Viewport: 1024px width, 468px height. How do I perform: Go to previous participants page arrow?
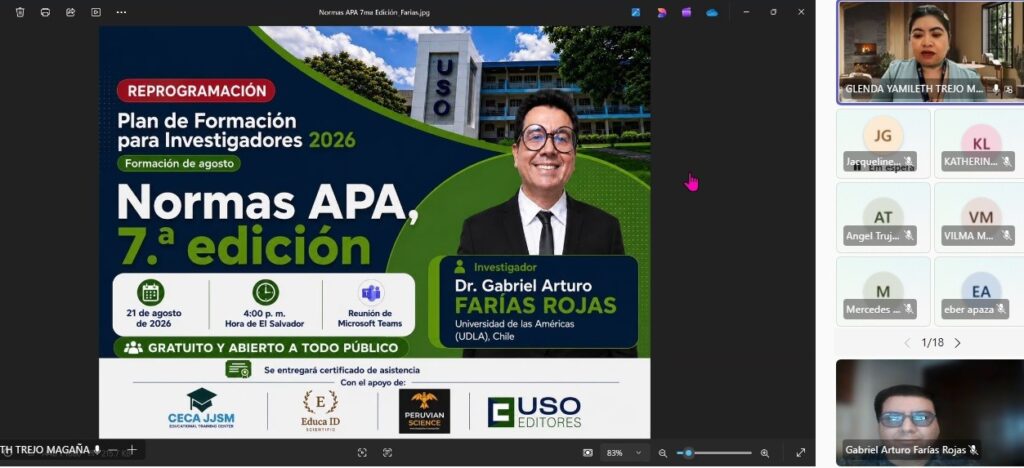pyautogui.click(x=907, y=343)
